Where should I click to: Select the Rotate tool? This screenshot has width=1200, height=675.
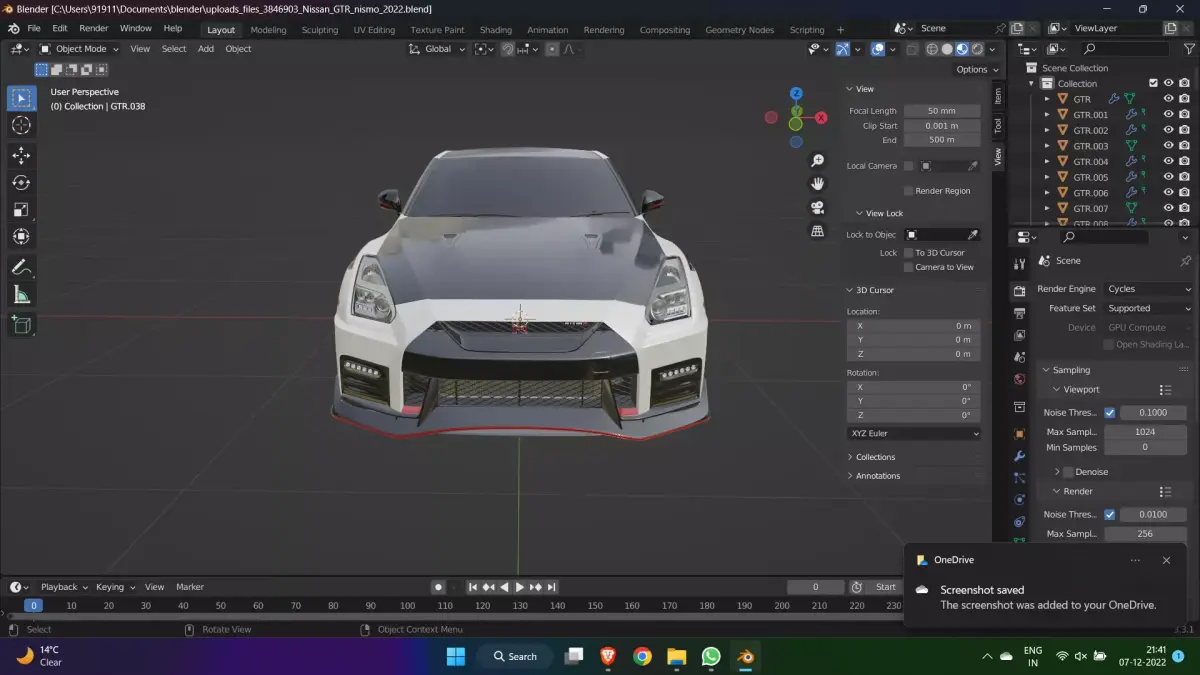point(21,182)
